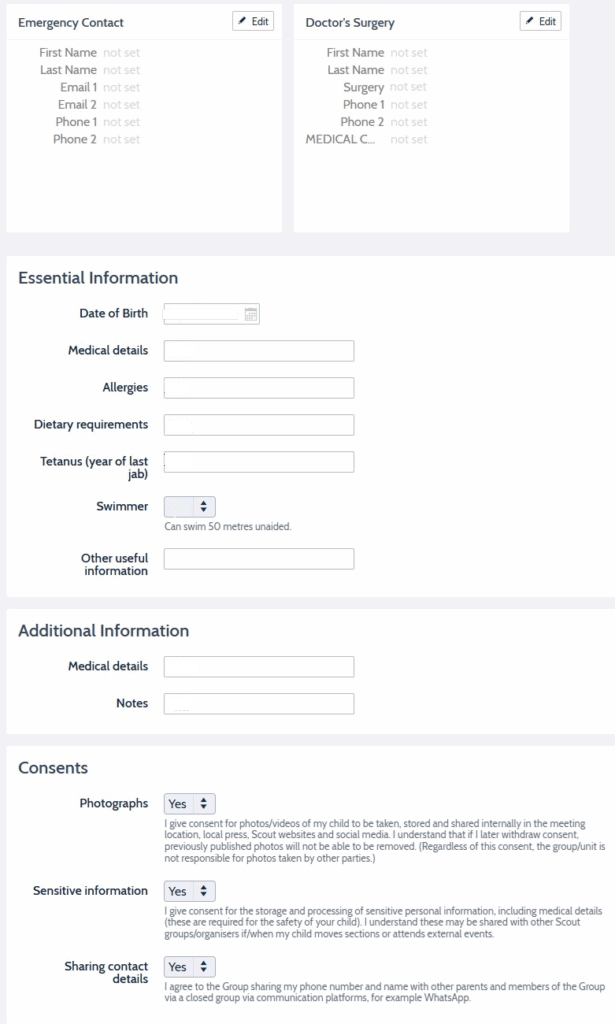Click Doctor's Surgery Phone 2 value
Image resolution: width=615 pixels, height=1024 pixels.
coord(408,122)
